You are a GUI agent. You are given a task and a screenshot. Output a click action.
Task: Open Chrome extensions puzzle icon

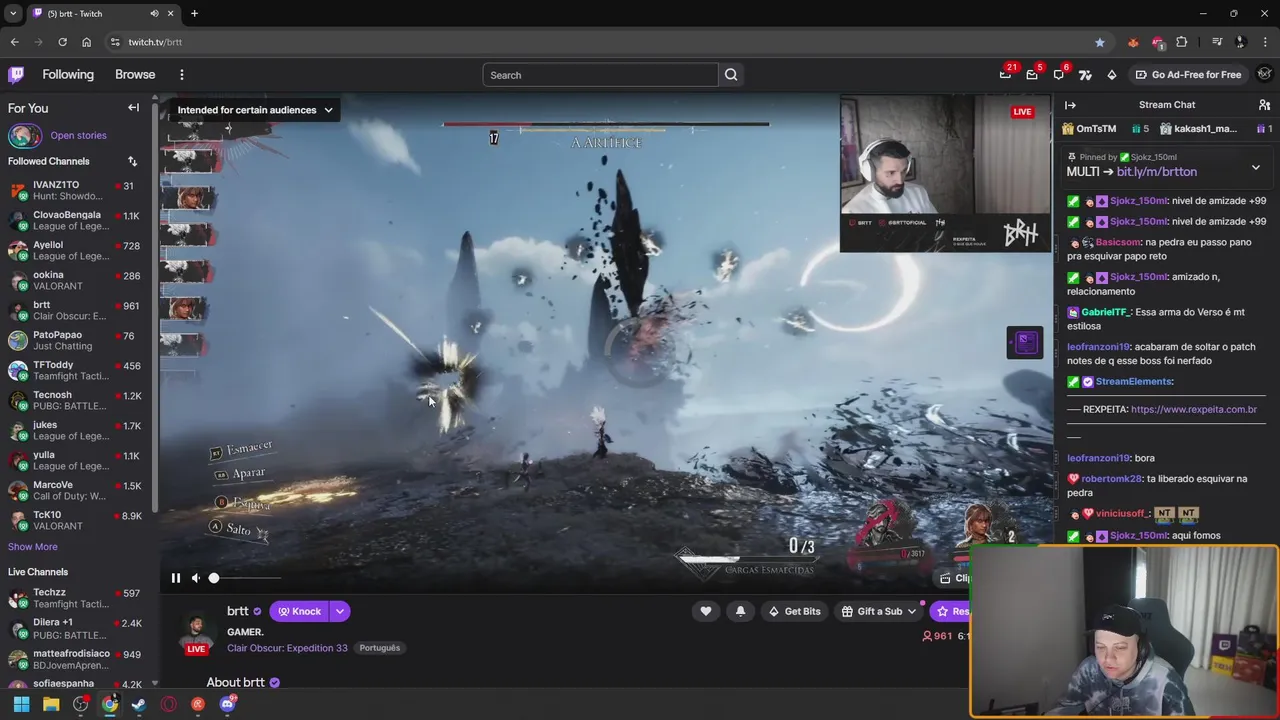coord(1182,42)
